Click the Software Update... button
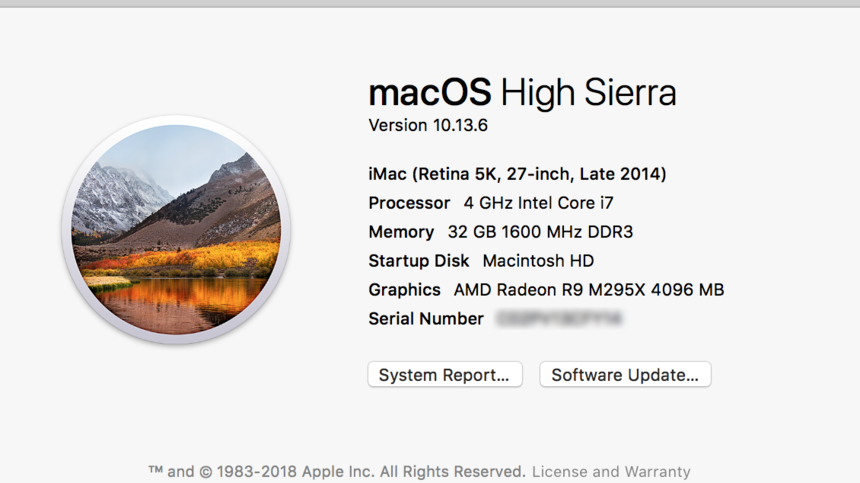This screenshot has height=483, width=860. pos(625,374)
